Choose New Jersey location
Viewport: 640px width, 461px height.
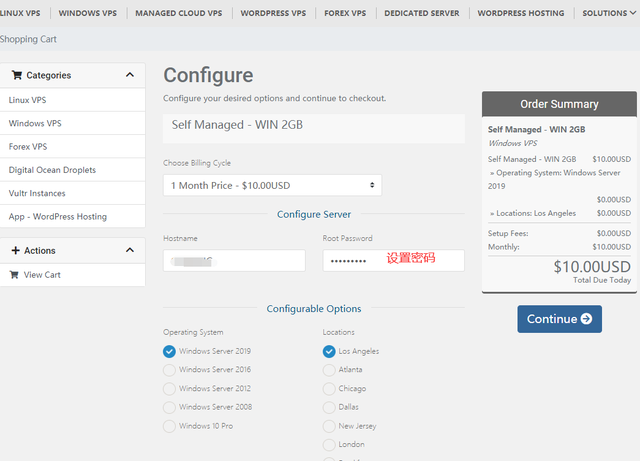[x=329, y=426]
